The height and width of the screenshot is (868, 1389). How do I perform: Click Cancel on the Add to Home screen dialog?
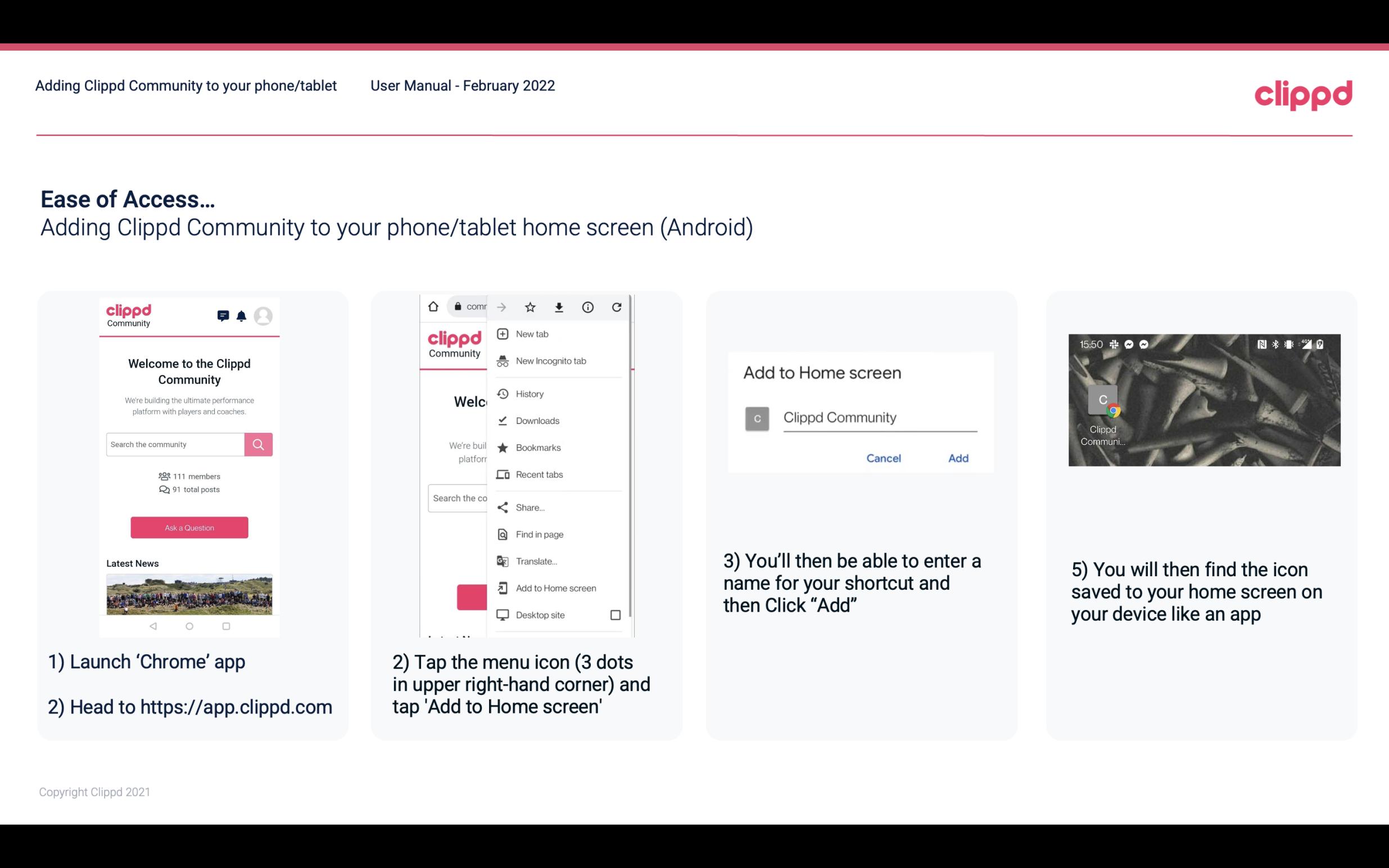point(883,458)
